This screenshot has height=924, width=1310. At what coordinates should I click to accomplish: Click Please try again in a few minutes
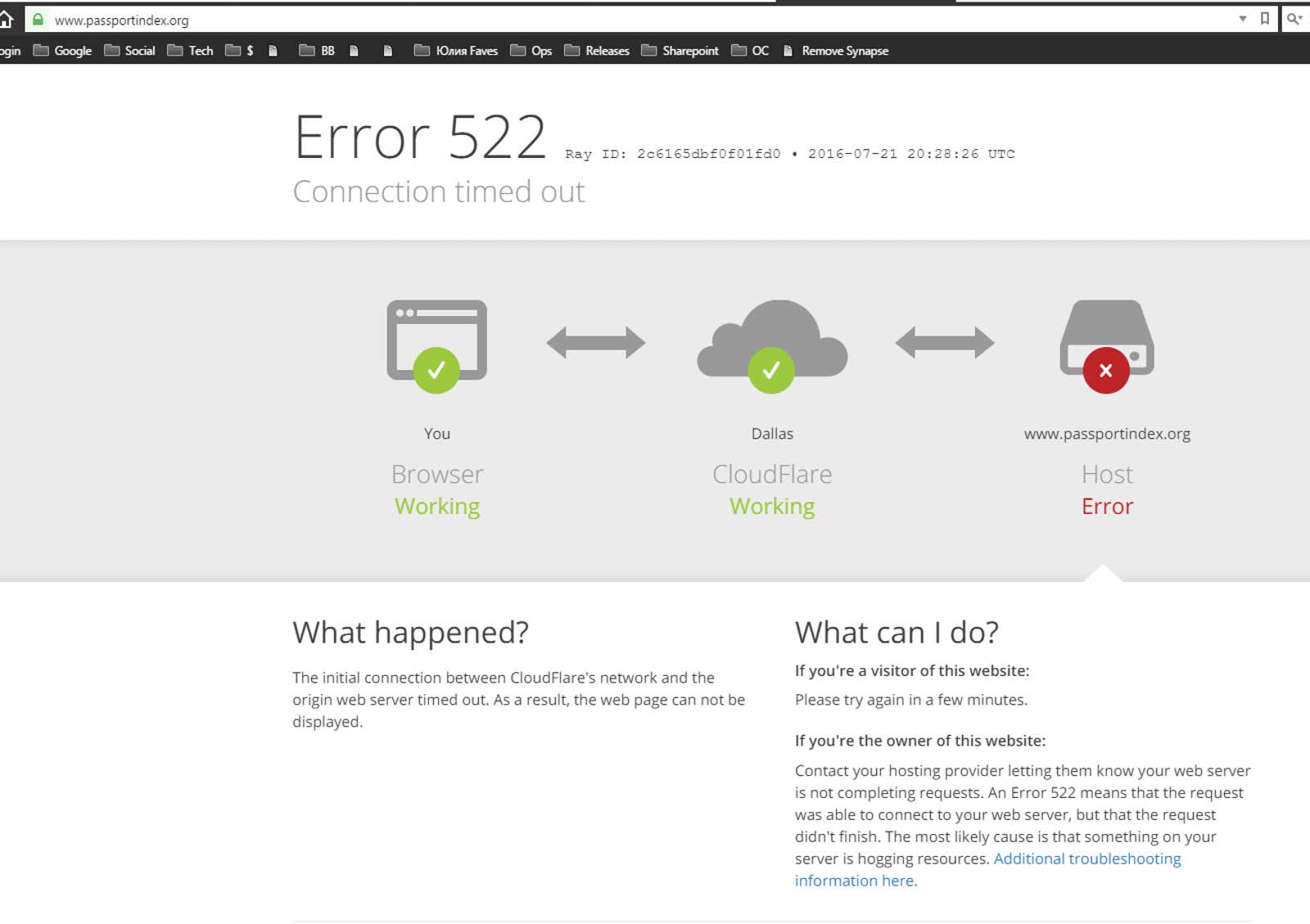coord(910,700)
